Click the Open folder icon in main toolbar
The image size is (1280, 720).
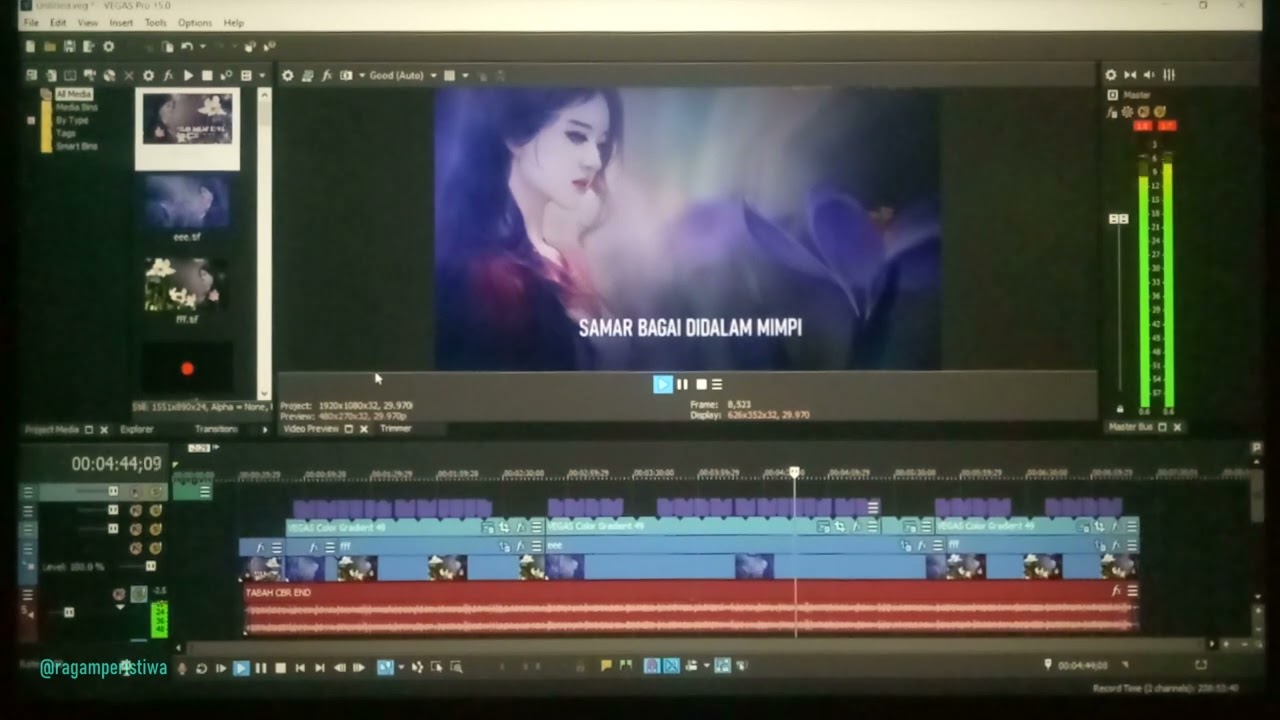(x=50, y=46)
